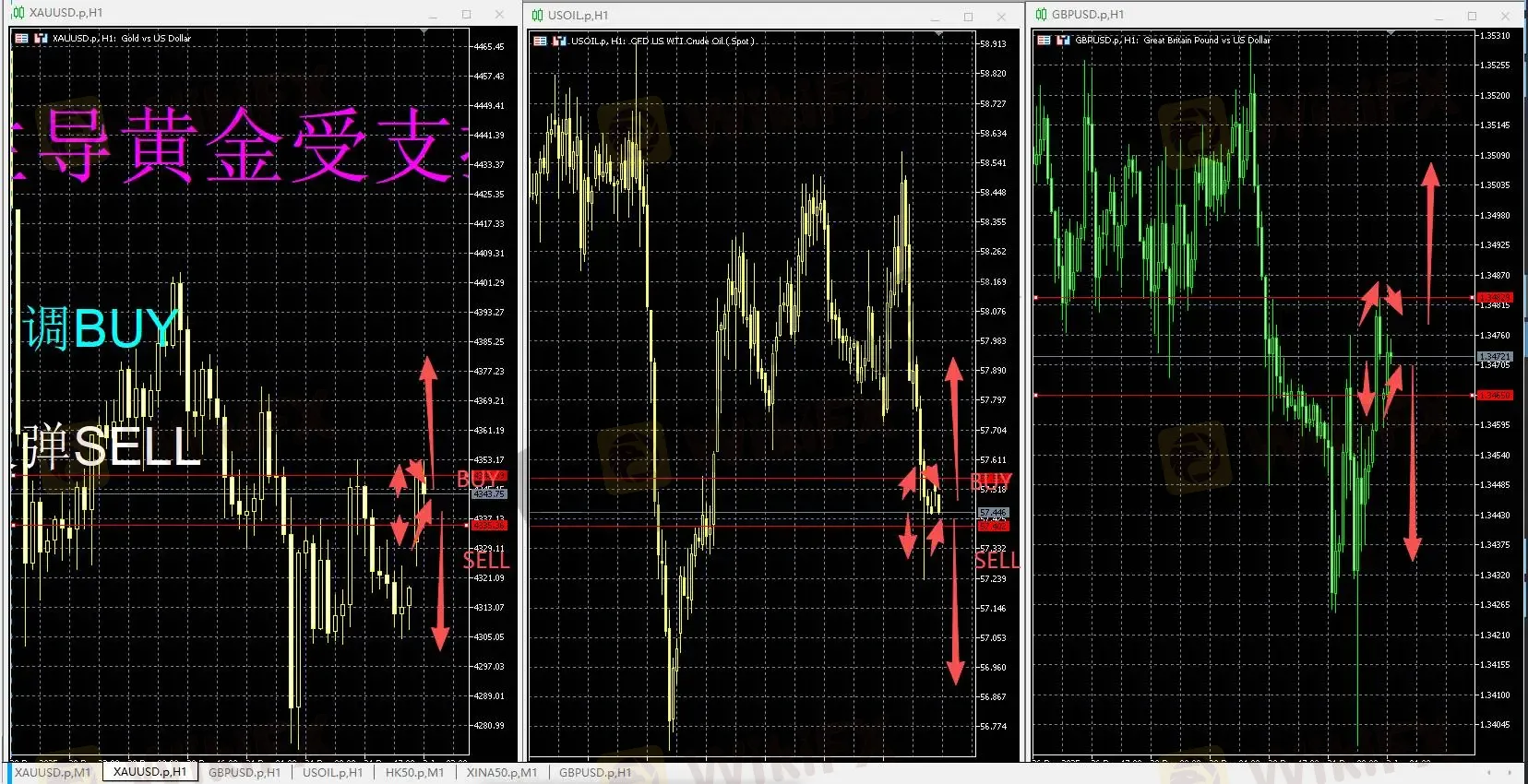
Task: Click the second icon left of the USOIL.p chart label
Action: [x=559, y=42]
